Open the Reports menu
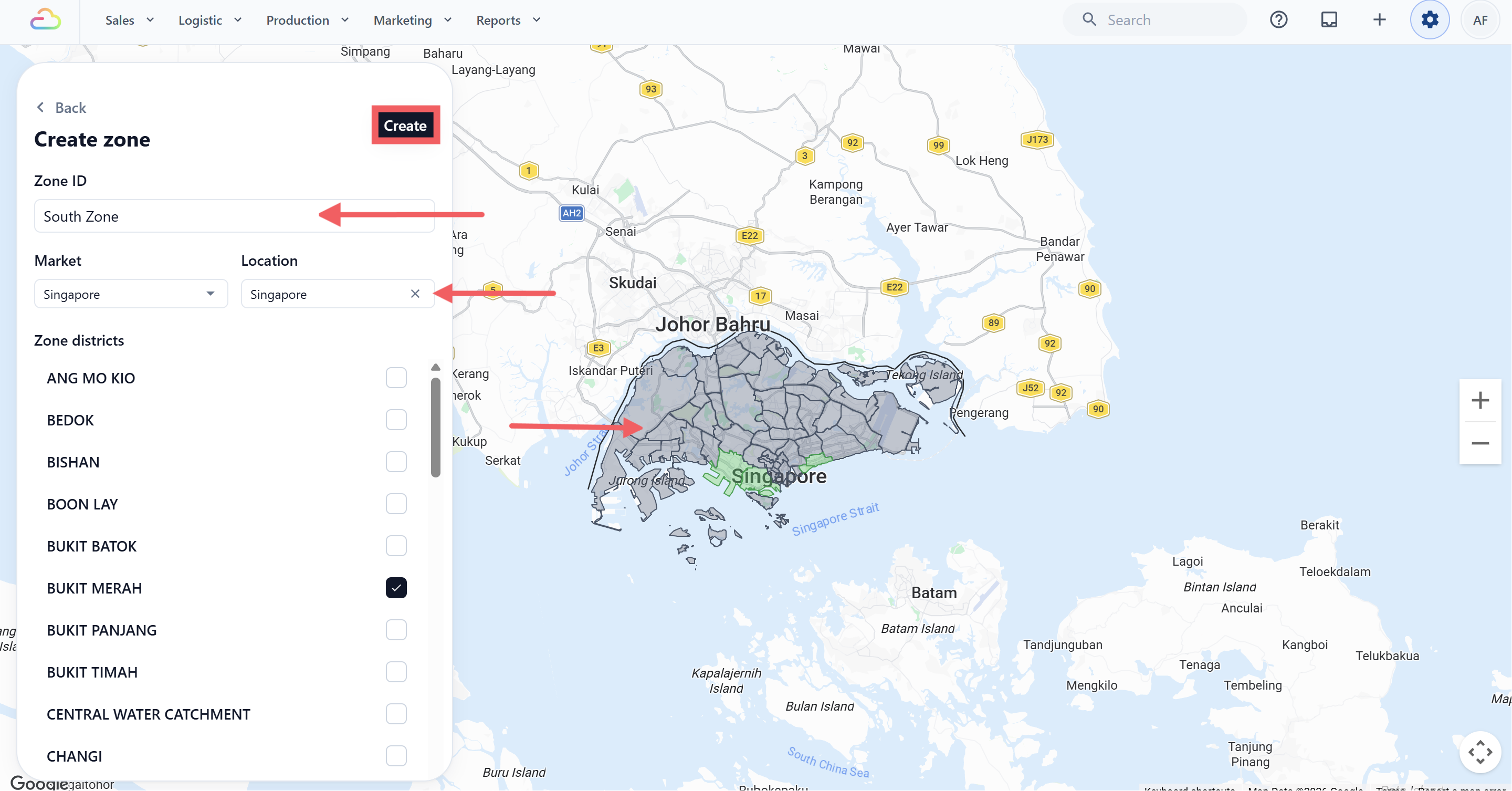Viewport: 1512px width, 791px height. (x=498, y=20)
